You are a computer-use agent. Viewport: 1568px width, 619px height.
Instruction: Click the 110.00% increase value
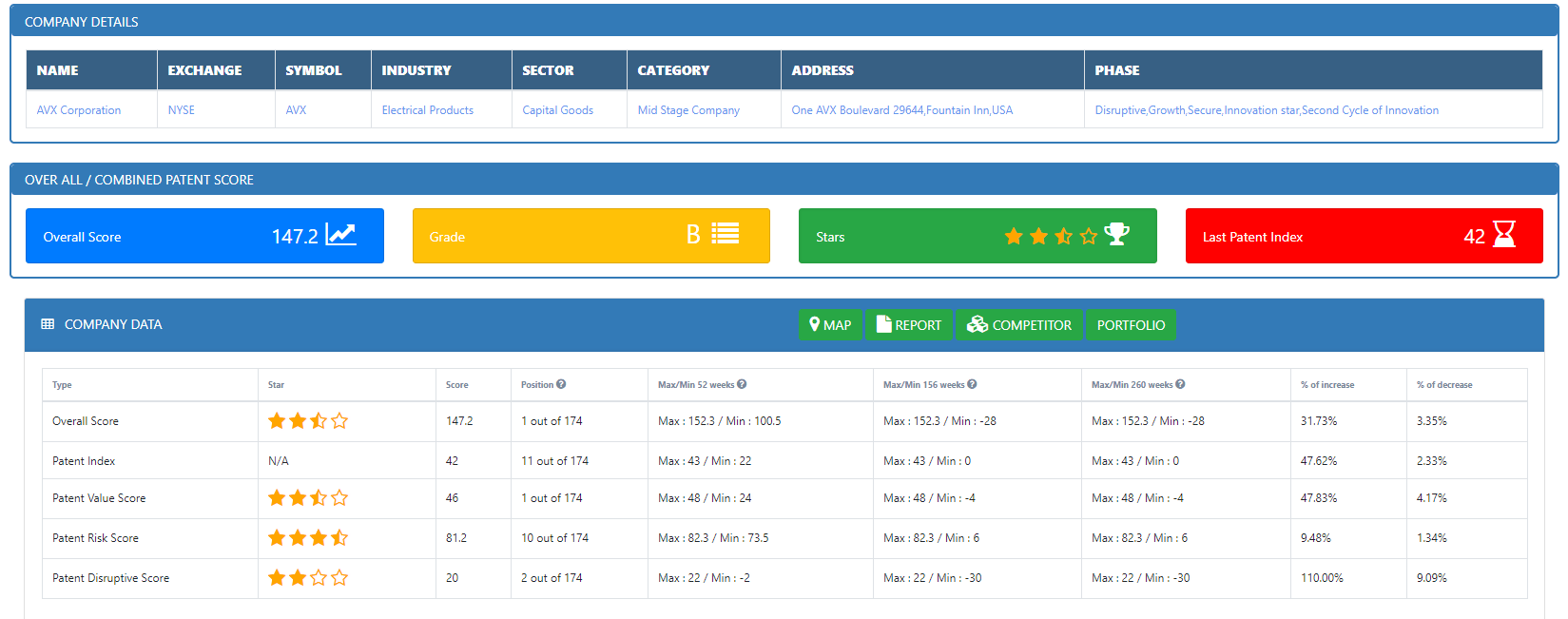pos(1322,578)
